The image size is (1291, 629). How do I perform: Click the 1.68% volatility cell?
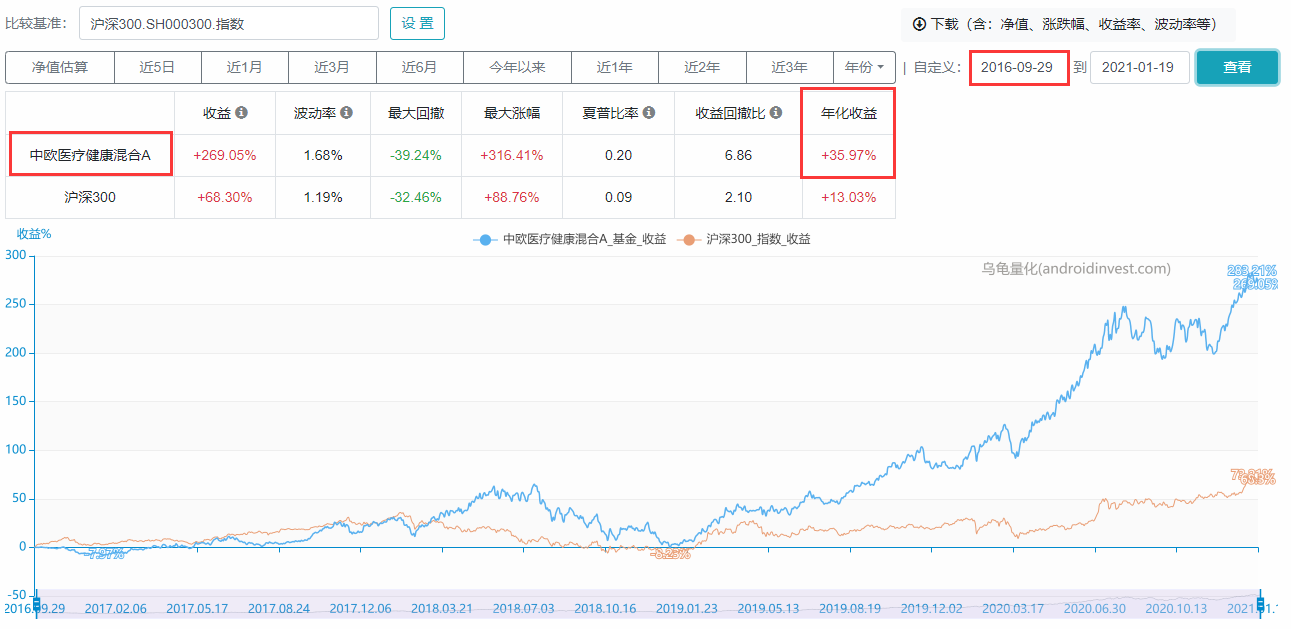(323, 155)
